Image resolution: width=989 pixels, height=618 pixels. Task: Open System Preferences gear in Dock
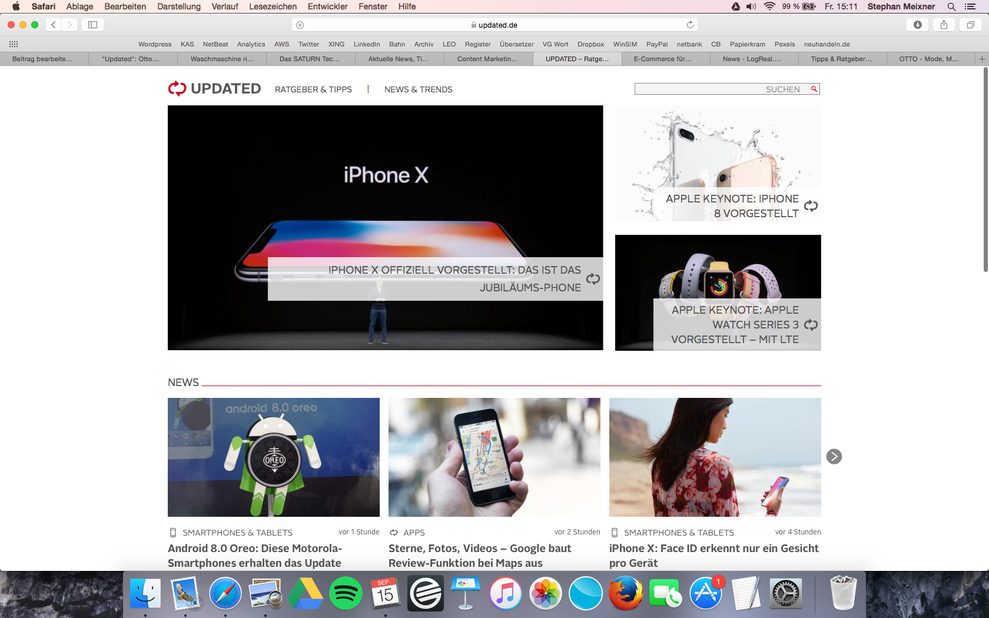tap(786, 593)
